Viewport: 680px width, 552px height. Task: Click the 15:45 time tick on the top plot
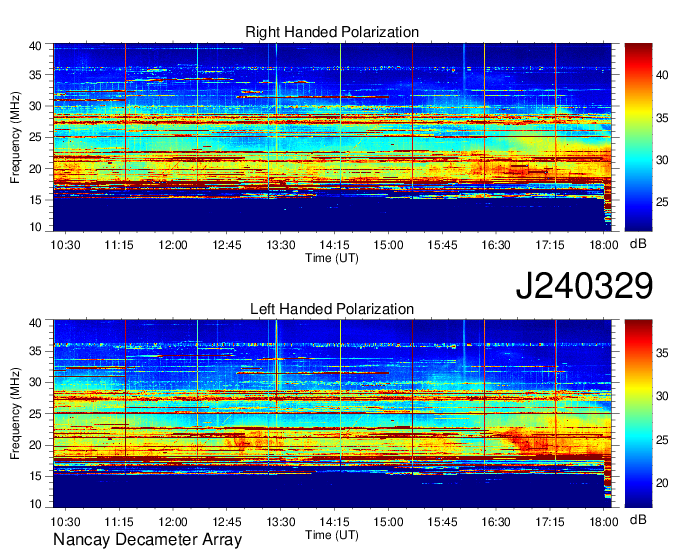click(x=442, y=245)
